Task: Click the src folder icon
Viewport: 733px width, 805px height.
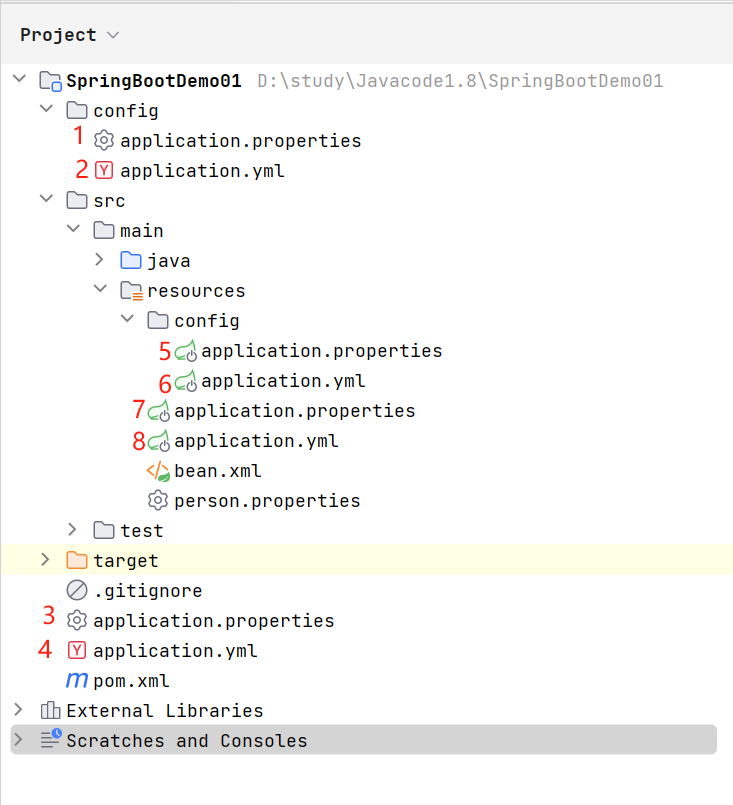Action: (77, 200)
